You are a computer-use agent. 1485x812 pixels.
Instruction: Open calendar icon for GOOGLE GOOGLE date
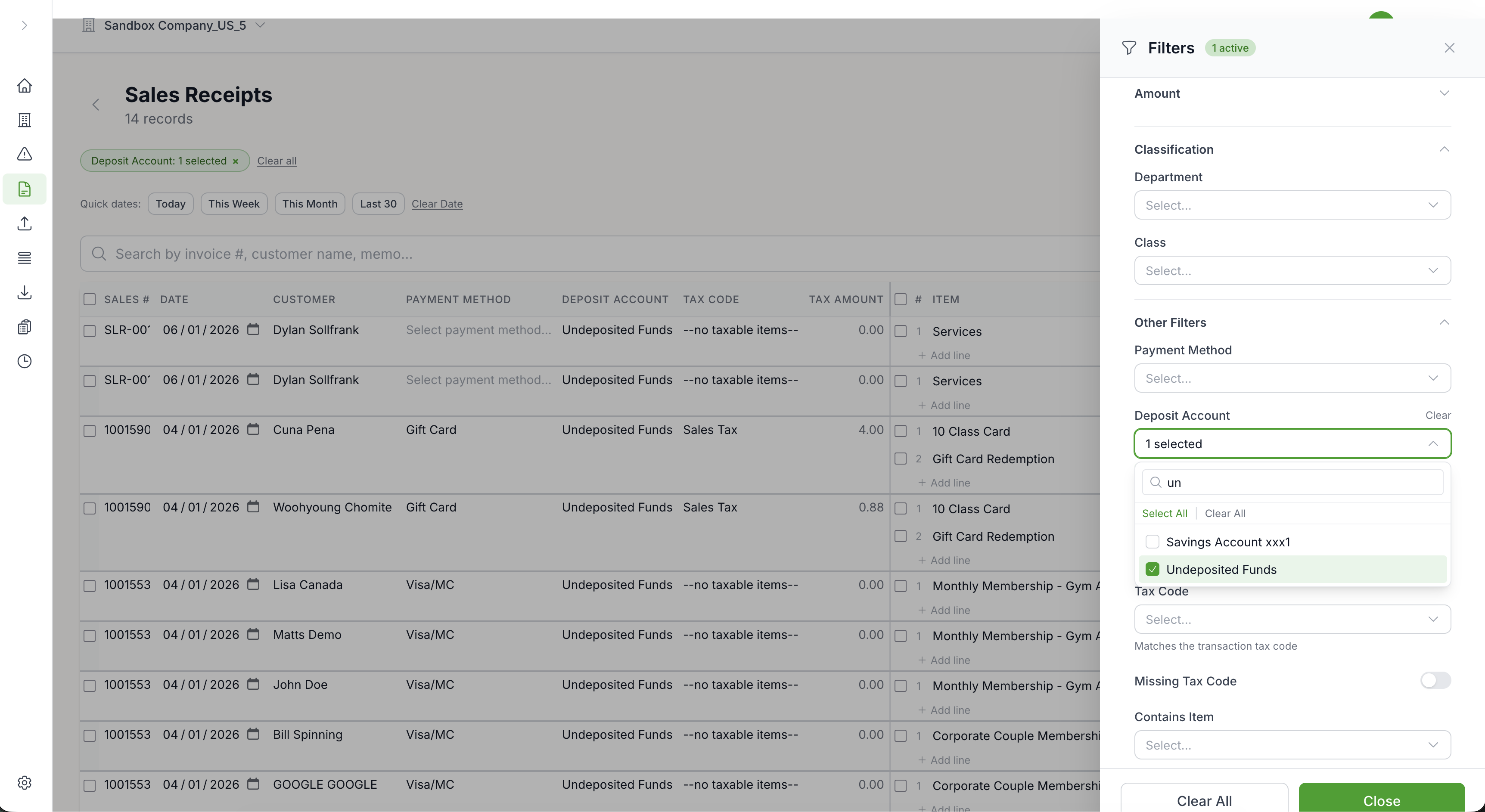[253, 784]
